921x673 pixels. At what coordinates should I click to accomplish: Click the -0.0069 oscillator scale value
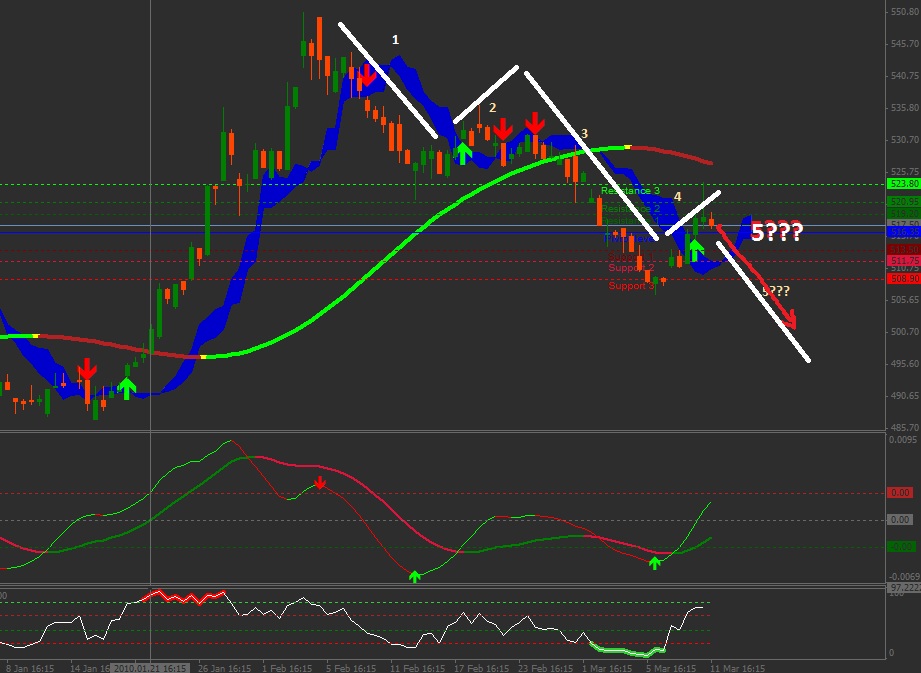tap(904, 577)
